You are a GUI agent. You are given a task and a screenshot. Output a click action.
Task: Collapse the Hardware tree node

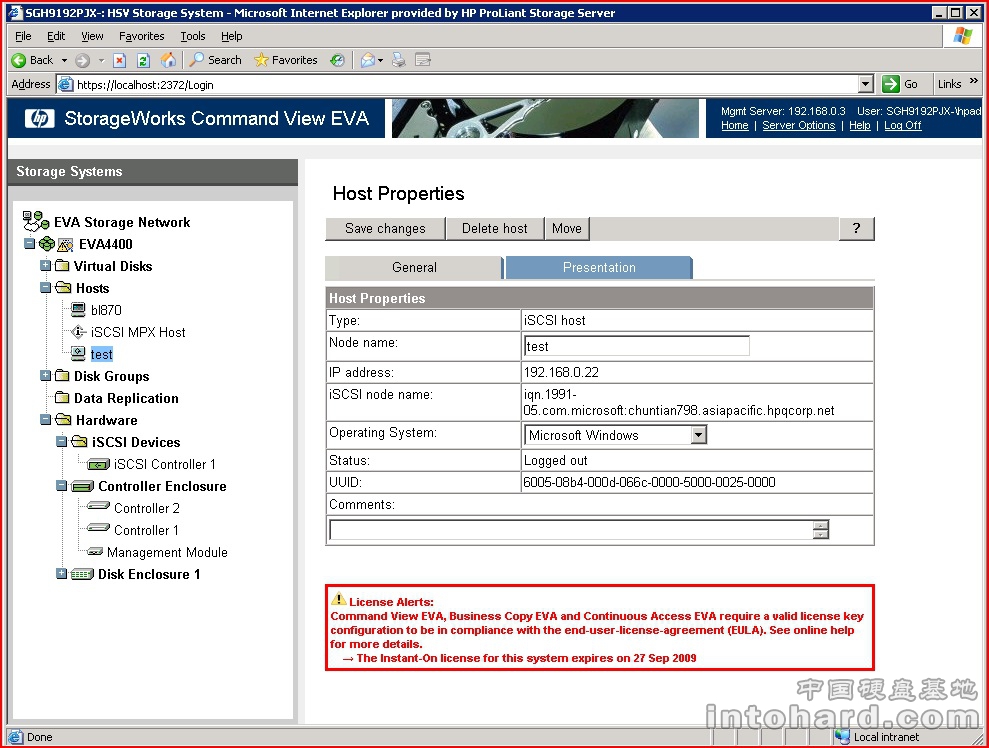[45, 419]
